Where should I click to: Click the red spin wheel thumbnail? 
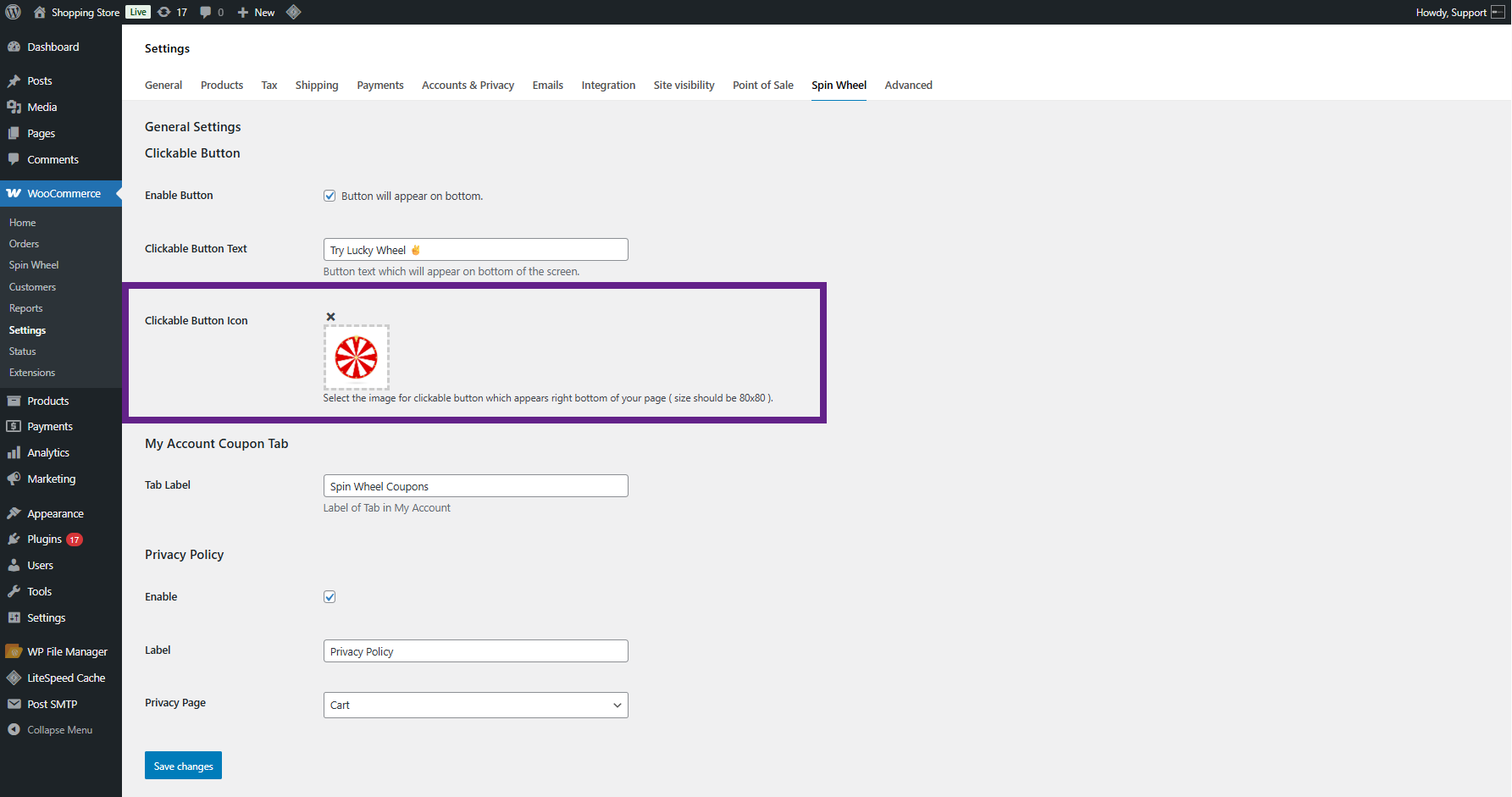(x=357, y=357)
